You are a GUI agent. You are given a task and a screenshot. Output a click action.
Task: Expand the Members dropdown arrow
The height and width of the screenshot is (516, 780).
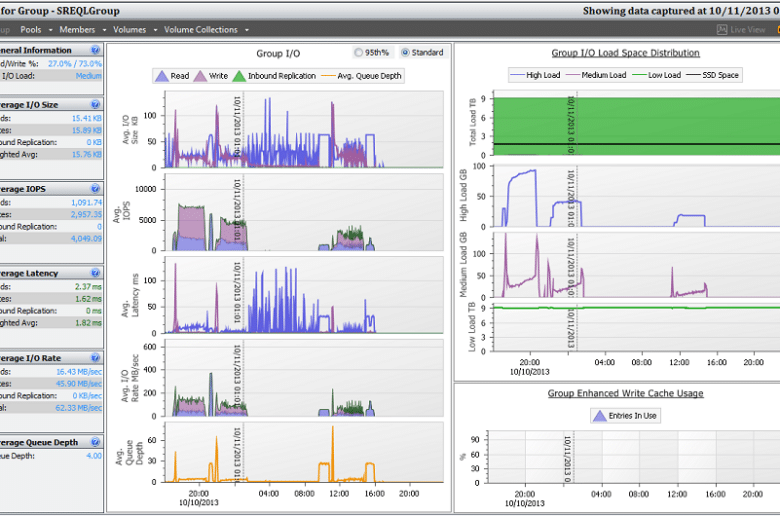click(x=104, y=30)
